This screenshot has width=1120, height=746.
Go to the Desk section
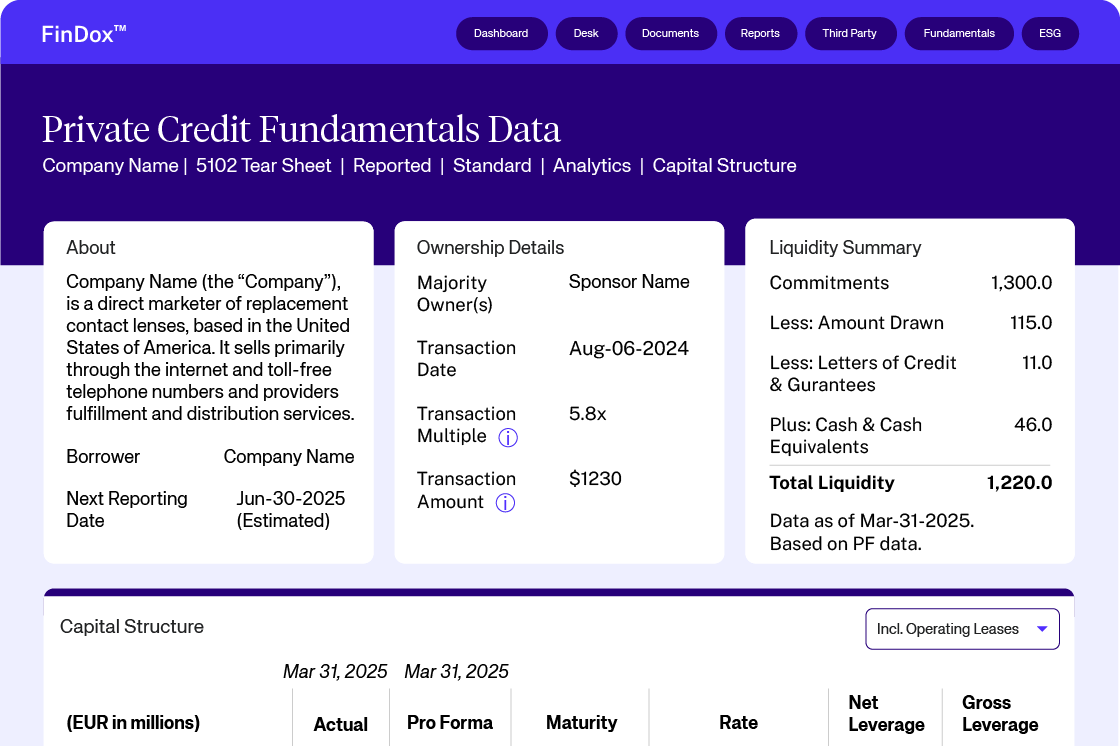click(586, 33)
